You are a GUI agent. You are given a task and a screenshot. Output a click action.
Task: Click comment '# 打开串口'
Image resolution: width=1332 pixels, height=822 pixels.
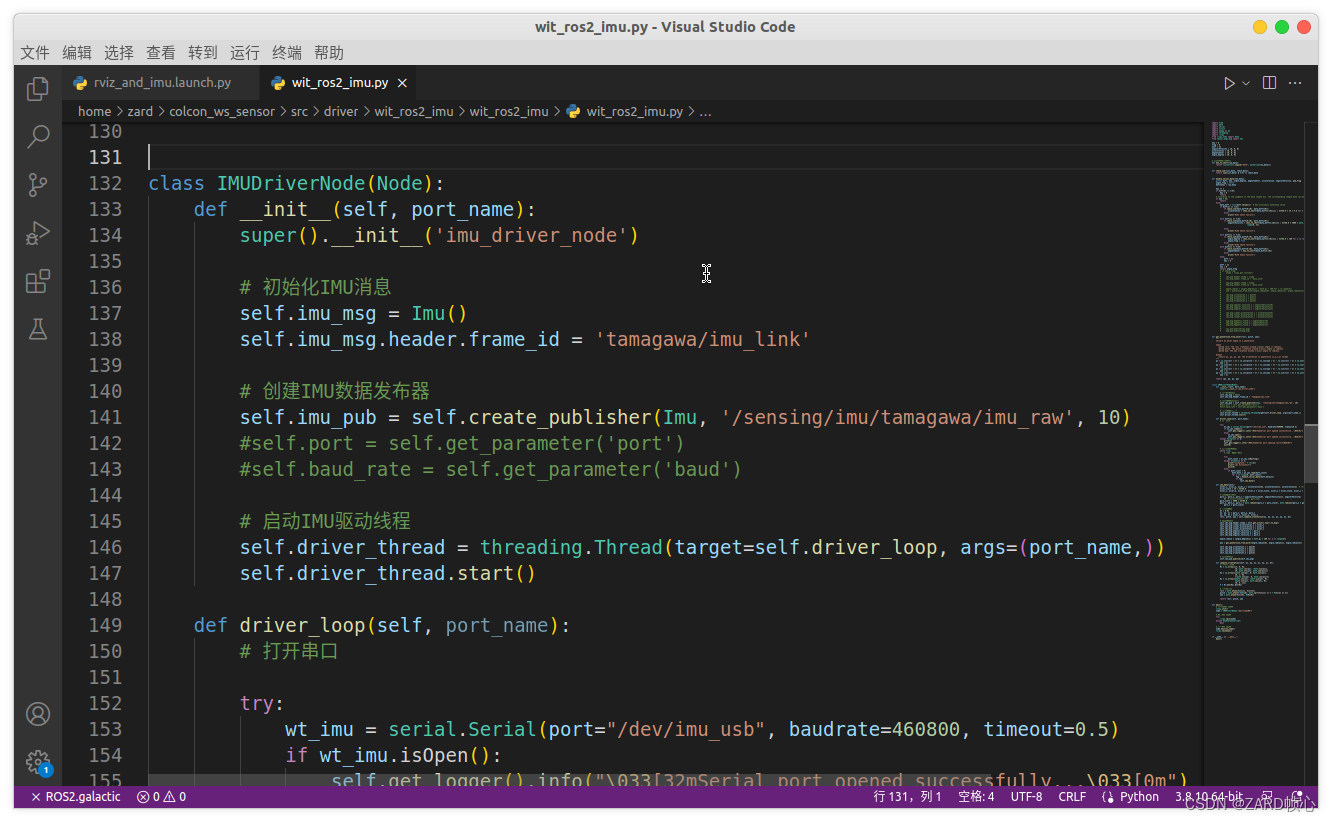coord(289,651)
